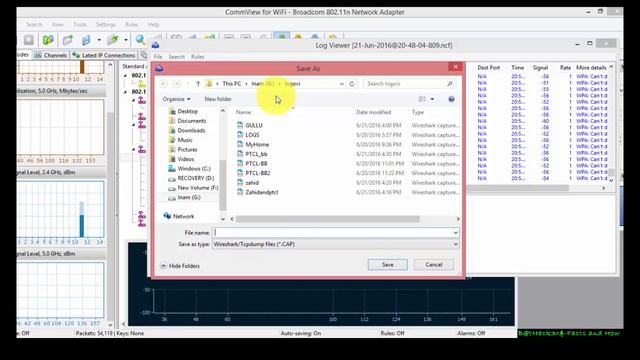Open the Latest IP Connections tab
The height and width of the screenshot is (360, 640).
pyautogui.click(x=103, y=55)
